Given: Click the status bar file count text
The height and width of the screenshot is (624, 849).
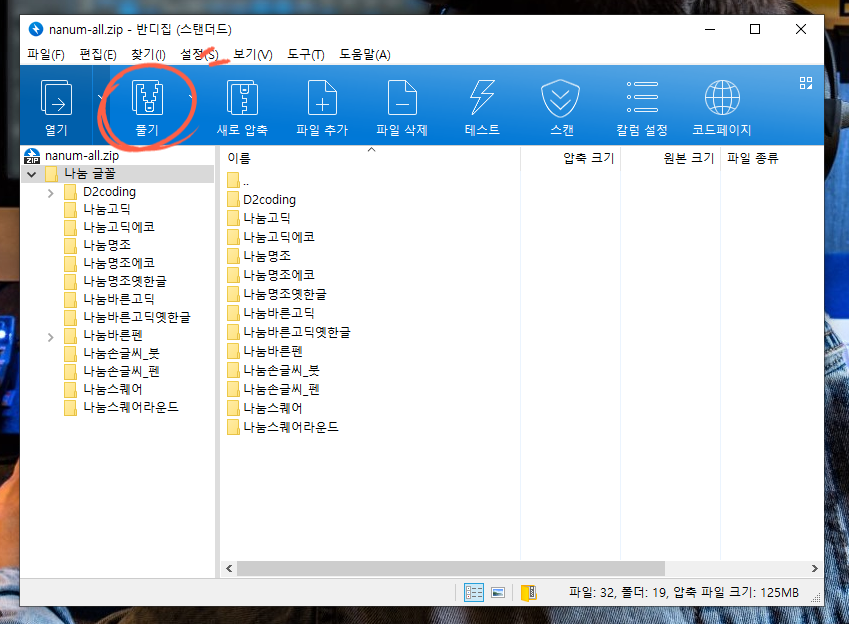Looking at the screenshot, I should coord(684,593).
